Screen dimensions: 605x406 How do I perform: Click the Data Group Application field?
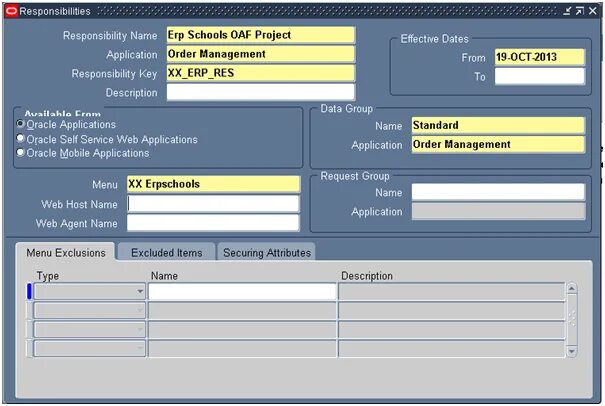point(498,144)
